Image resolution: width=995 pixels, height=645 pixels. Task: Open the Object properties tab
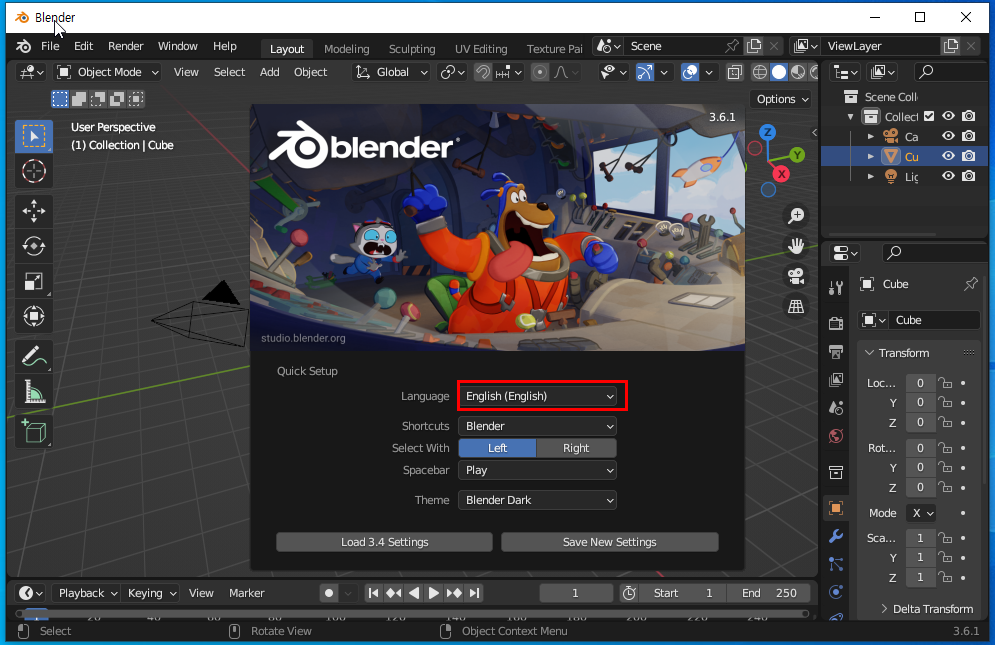pyautogui.click(x=836, y=508)
